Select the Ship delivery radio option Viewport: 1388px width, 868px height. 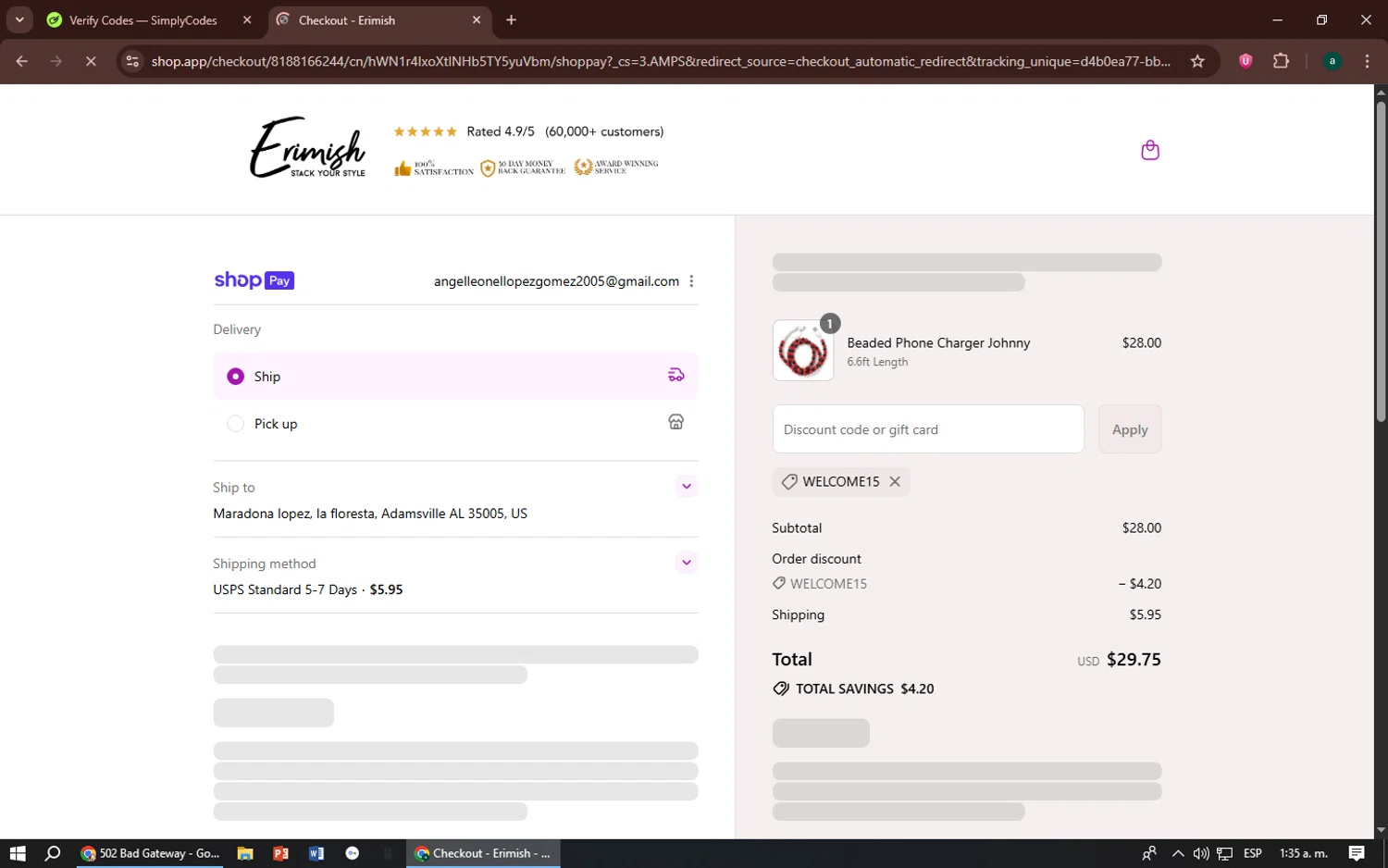pyautogui.click(x=236, y=377)
